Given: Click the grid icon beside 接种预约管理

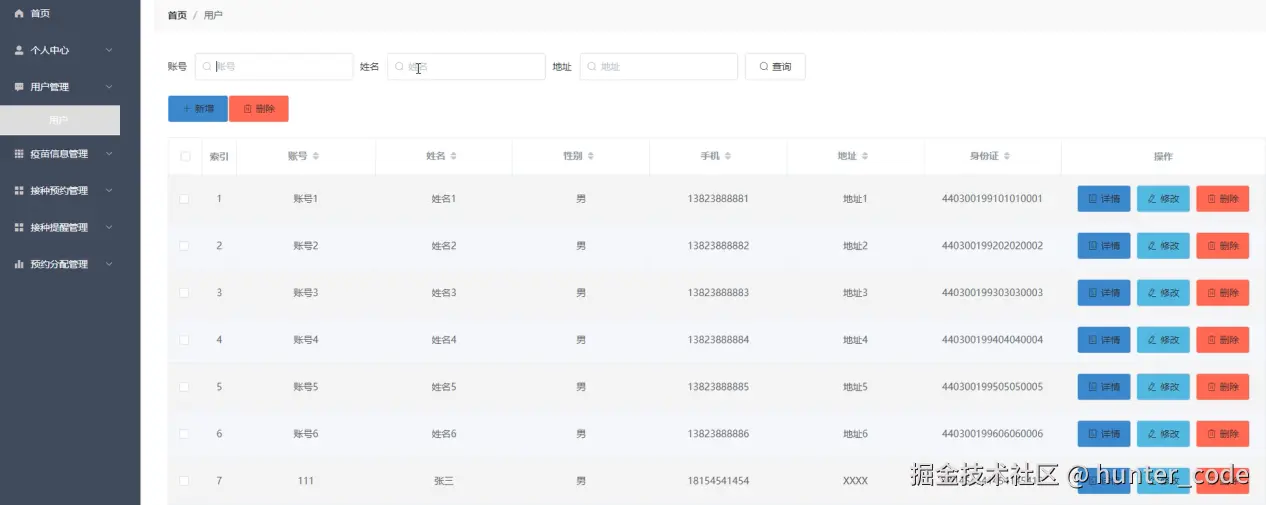Looking at the screenshot, I should tap(19, 191).
